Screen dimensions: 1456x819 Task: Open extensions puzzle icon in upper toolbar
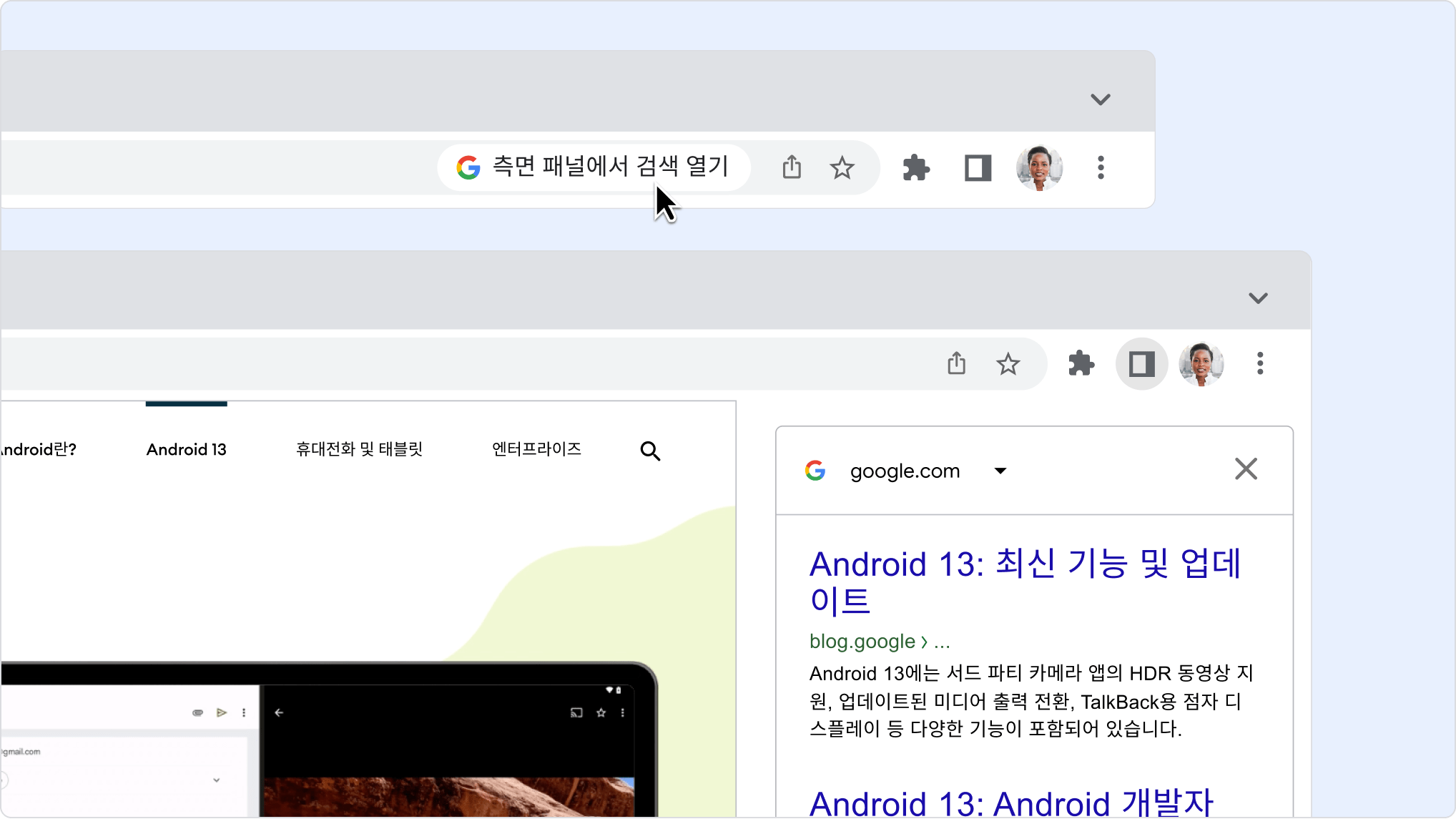pos(915,168)
